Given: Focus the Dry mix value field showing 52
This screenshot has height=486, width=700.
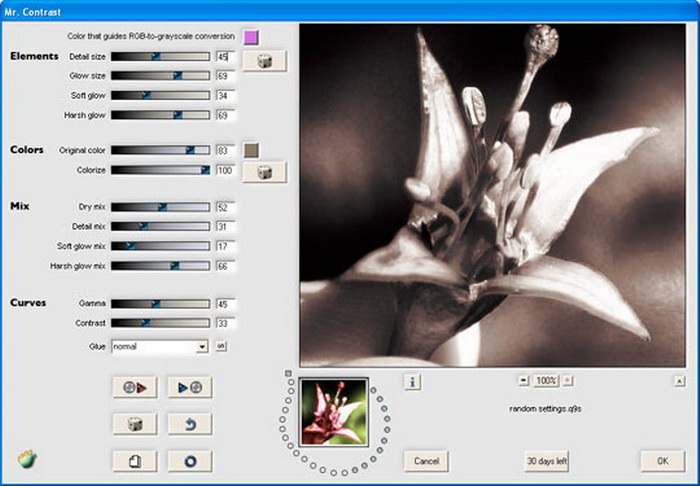Looking at the screenshot, I should (x=225, y=207).
